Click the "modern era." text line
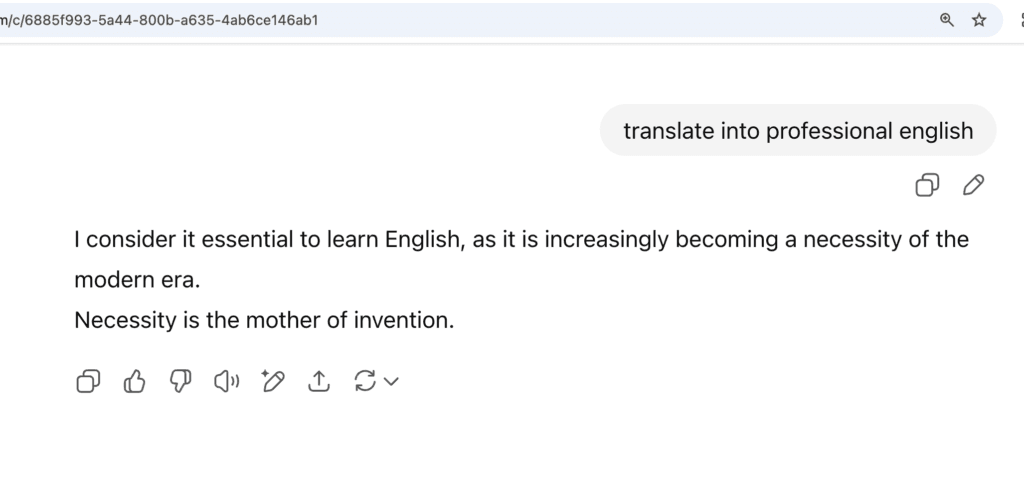 pos(137,280)
